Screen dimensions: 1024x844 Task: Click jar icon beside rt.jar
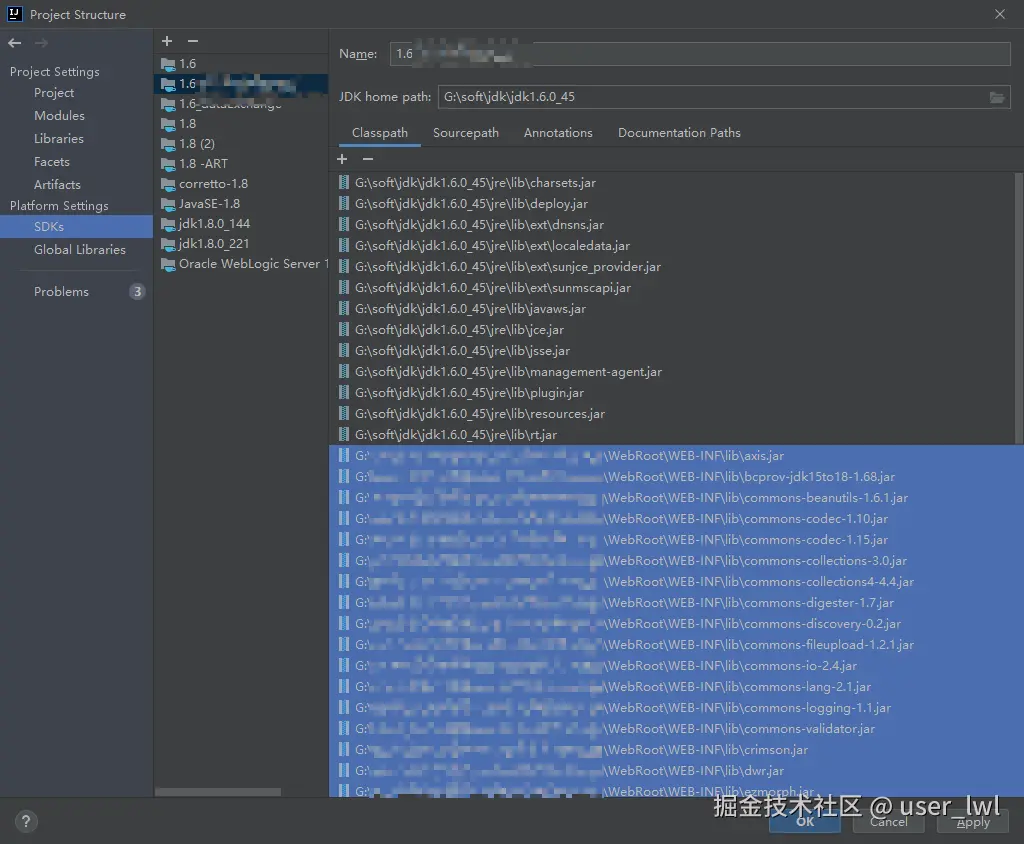[x=344, y=434]
